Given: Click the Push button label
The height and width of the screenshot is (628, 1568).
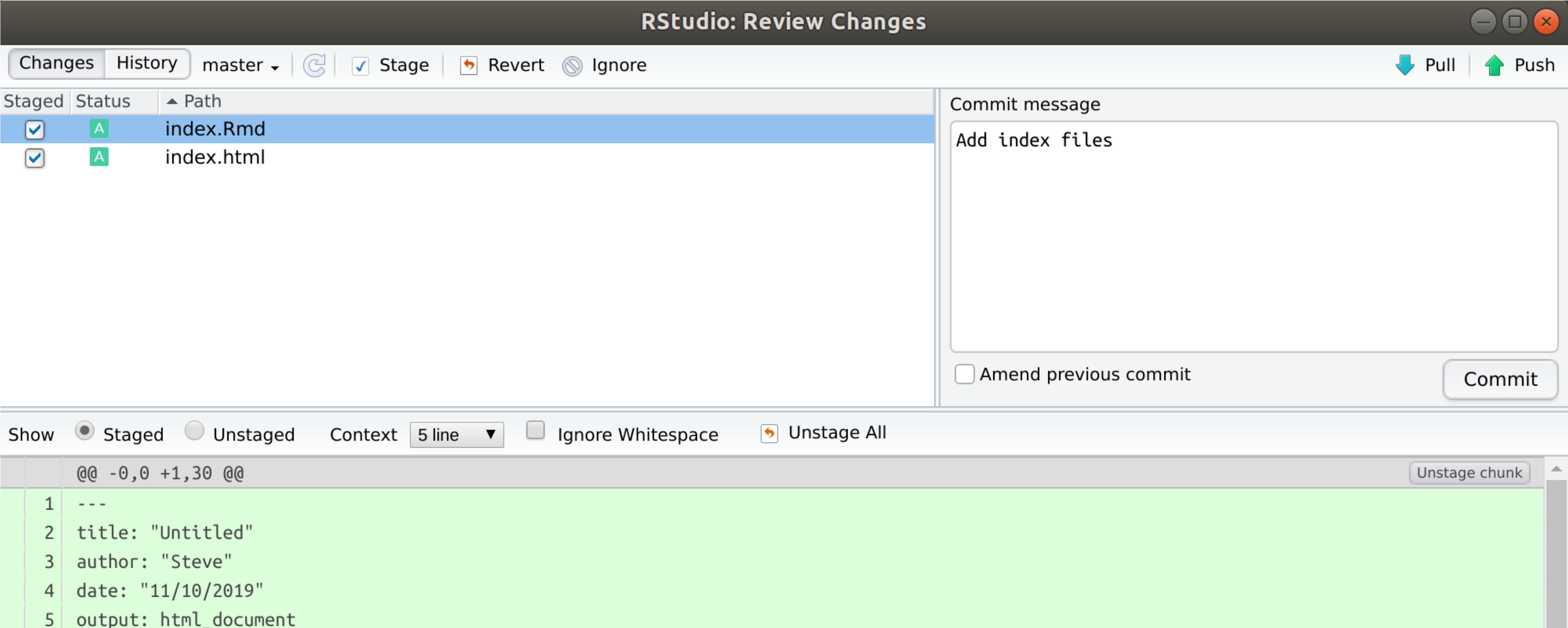Looking at the screenshot, I should coord(1534,65).
